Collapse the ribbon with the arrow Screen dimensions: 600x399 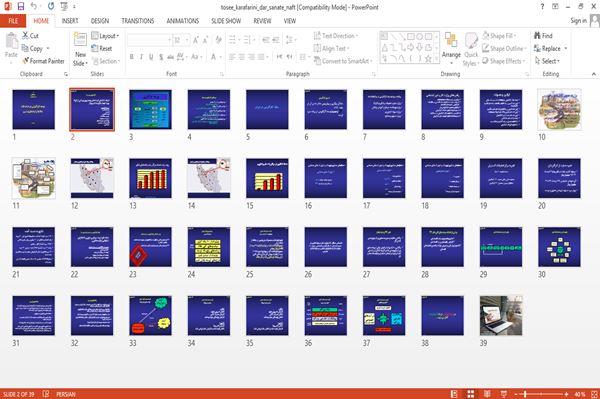click(593, 74)
